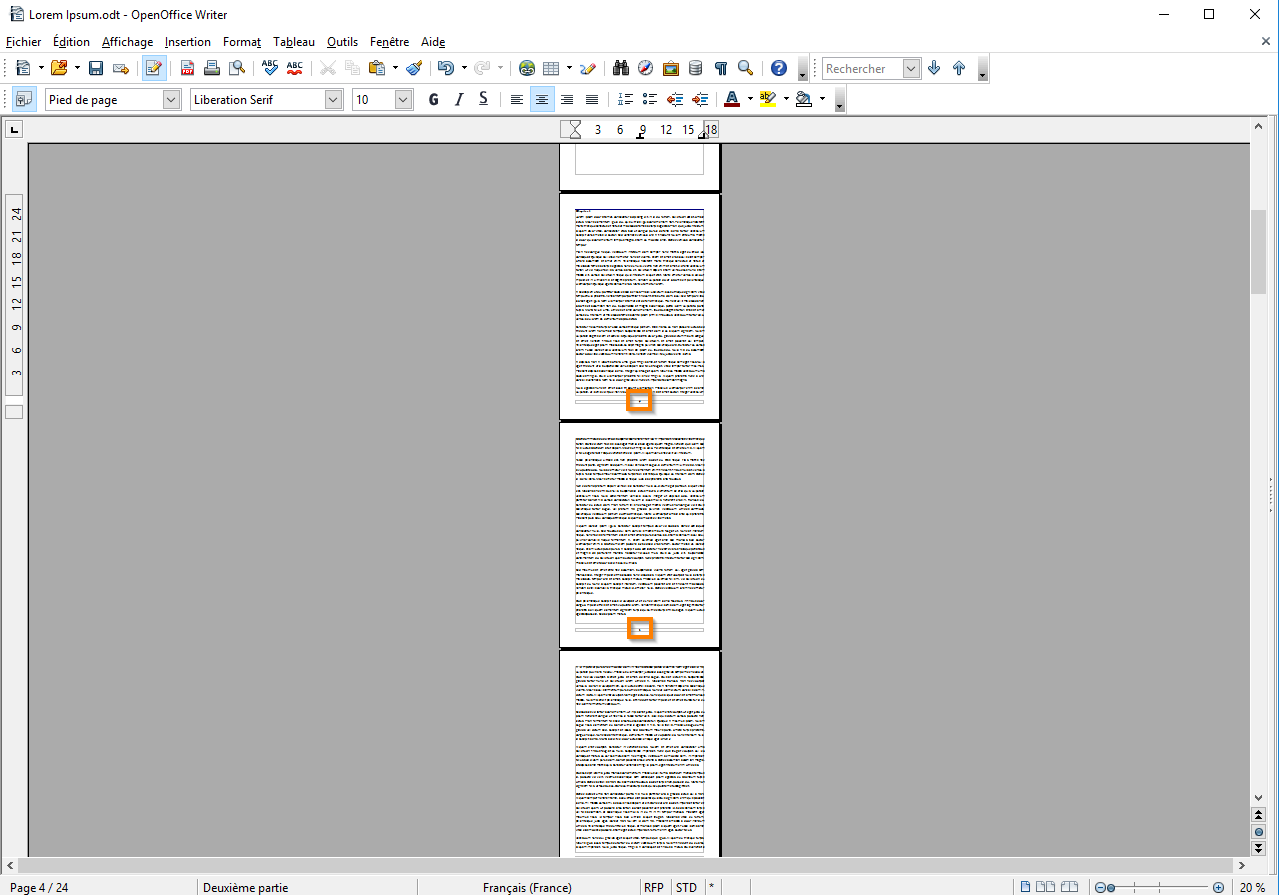Open Find and Replace binoculars icon

pos(621,68)
